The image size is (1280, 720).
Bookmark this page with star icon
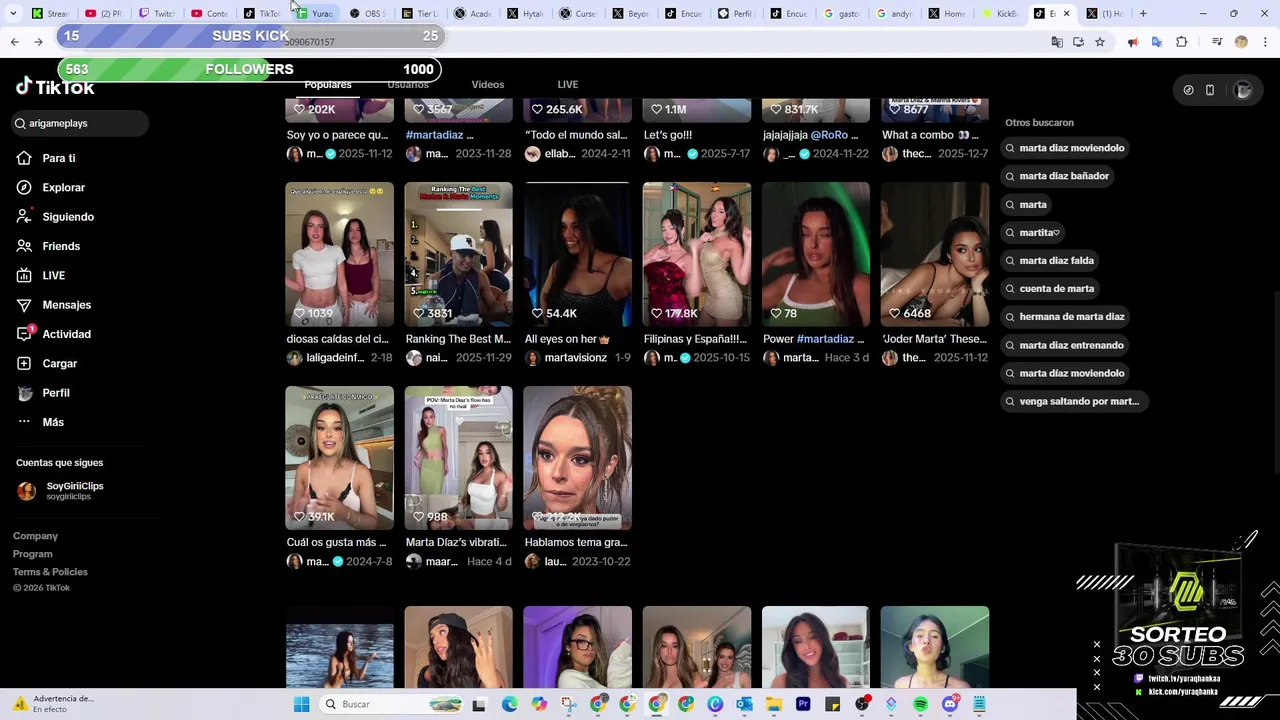point(1100,42)
